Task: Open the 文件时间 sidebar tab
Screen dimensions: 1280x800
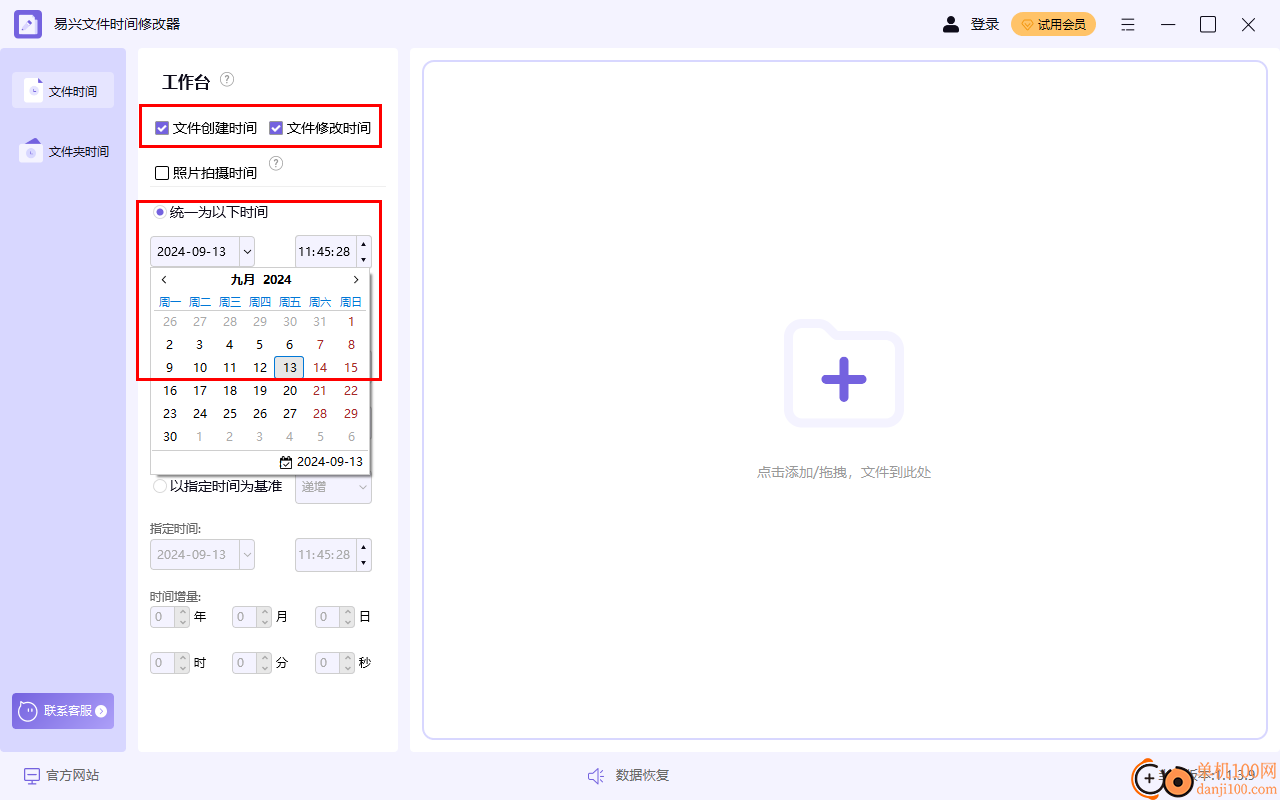Action: [63, 90]
